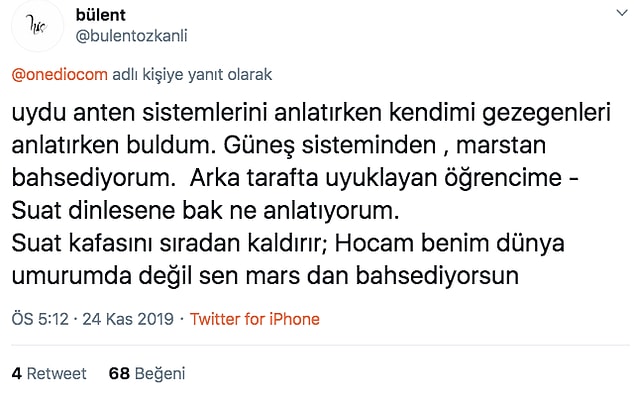The image size is (635, 393).
Task: Open bülent's profile picture avatar
Action: point(37,26)
